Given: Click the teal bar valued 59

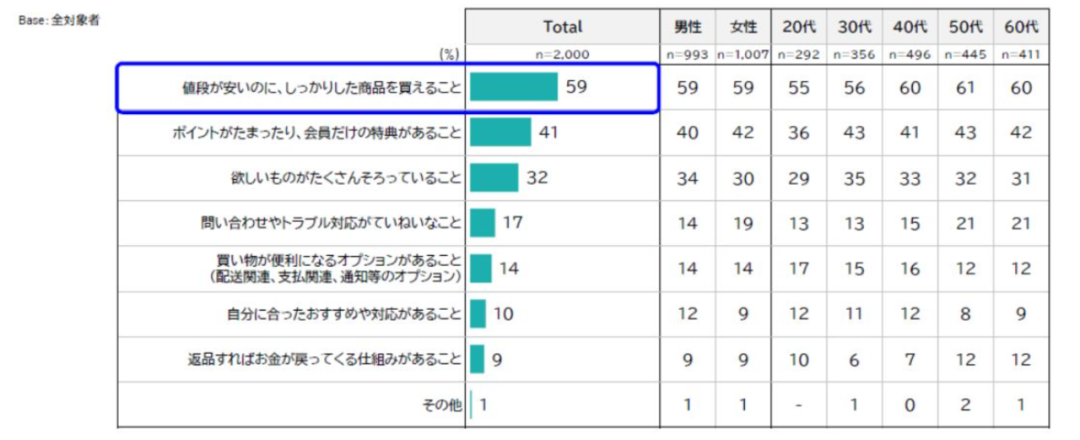Looking at the screenshot, I should coord(513,87).
